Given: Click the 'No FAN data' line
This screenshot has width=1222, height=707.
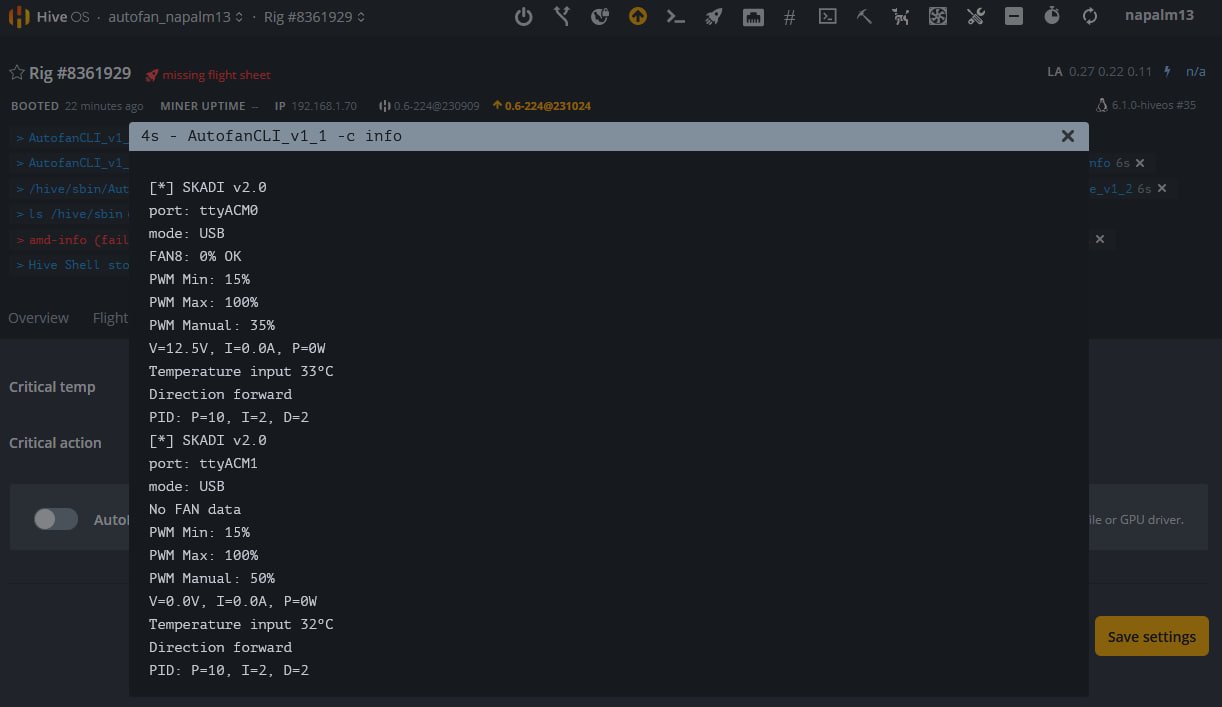Looking at the screenshot, I should (195, 509).
